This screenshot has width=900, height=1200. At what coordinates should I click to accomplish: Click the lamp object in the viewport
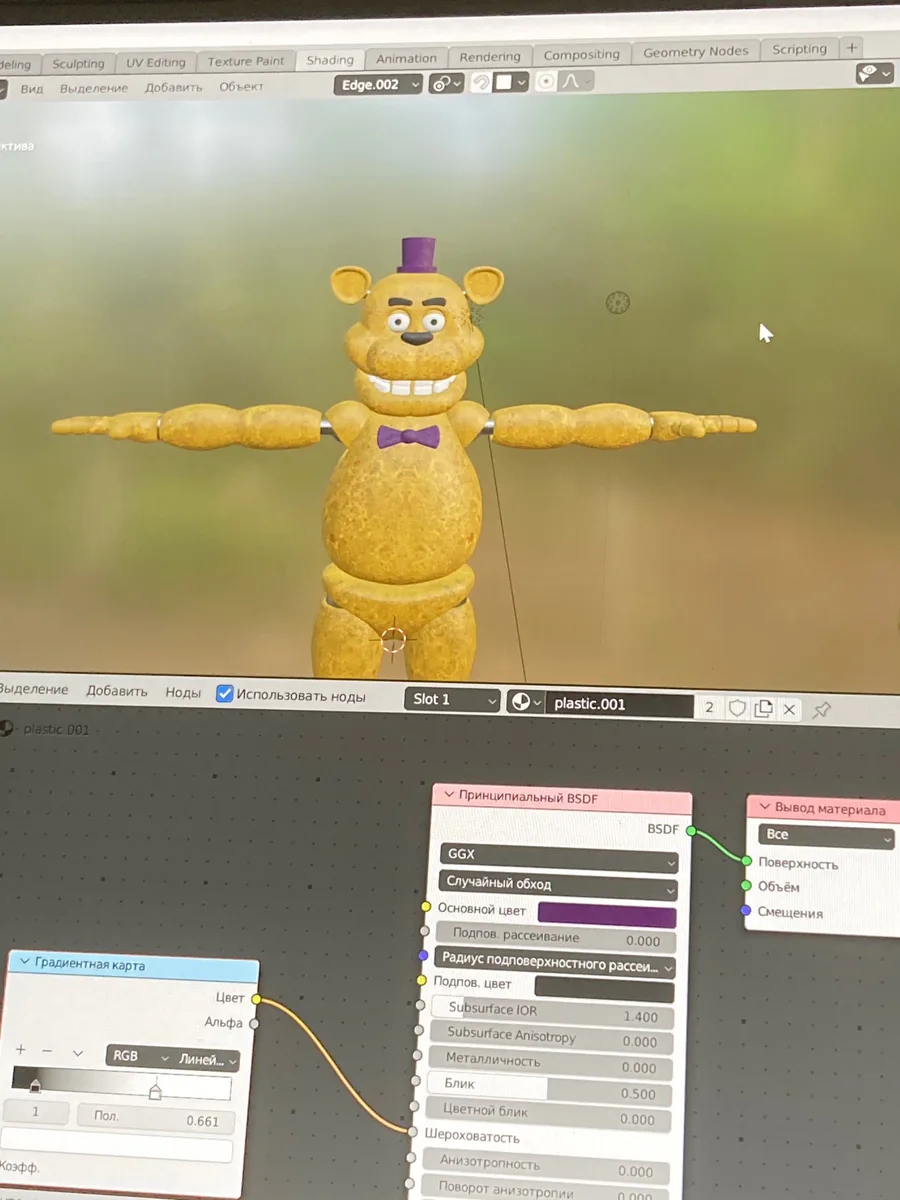(x=618, y=301)
